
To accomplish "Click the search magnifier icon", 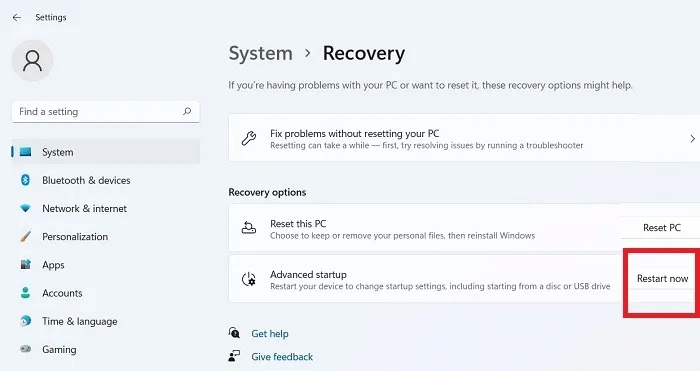I will point(187,111).
